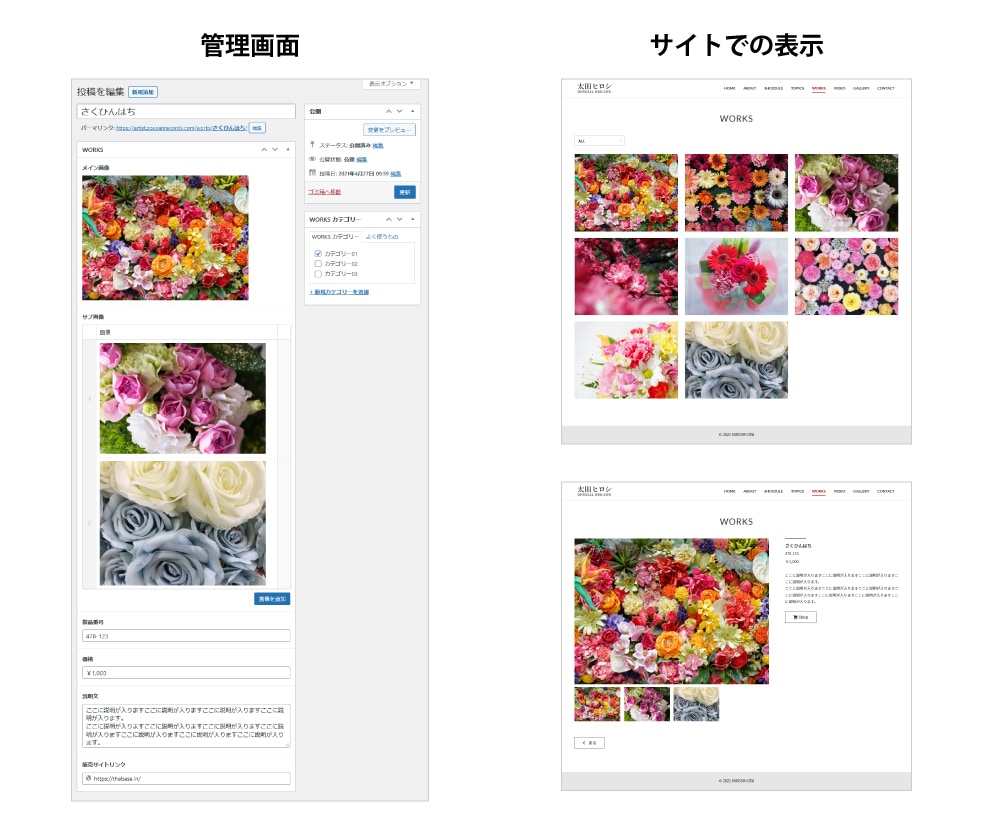Image resolution: width=1000 pixels, height=820 pixels.
Task: Open the first works grid image of mixed flowers
Action: click(626, 193)
